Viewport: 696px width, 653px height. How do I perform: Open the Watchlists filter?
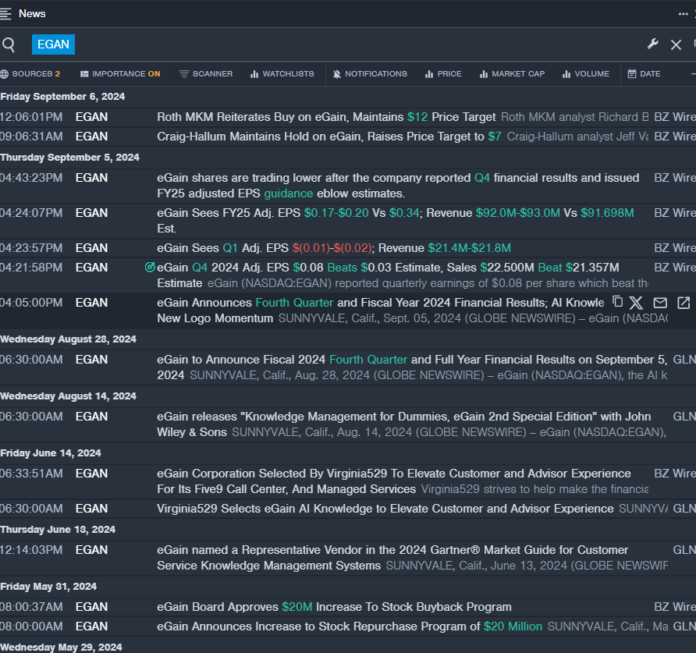click(282, 74)
